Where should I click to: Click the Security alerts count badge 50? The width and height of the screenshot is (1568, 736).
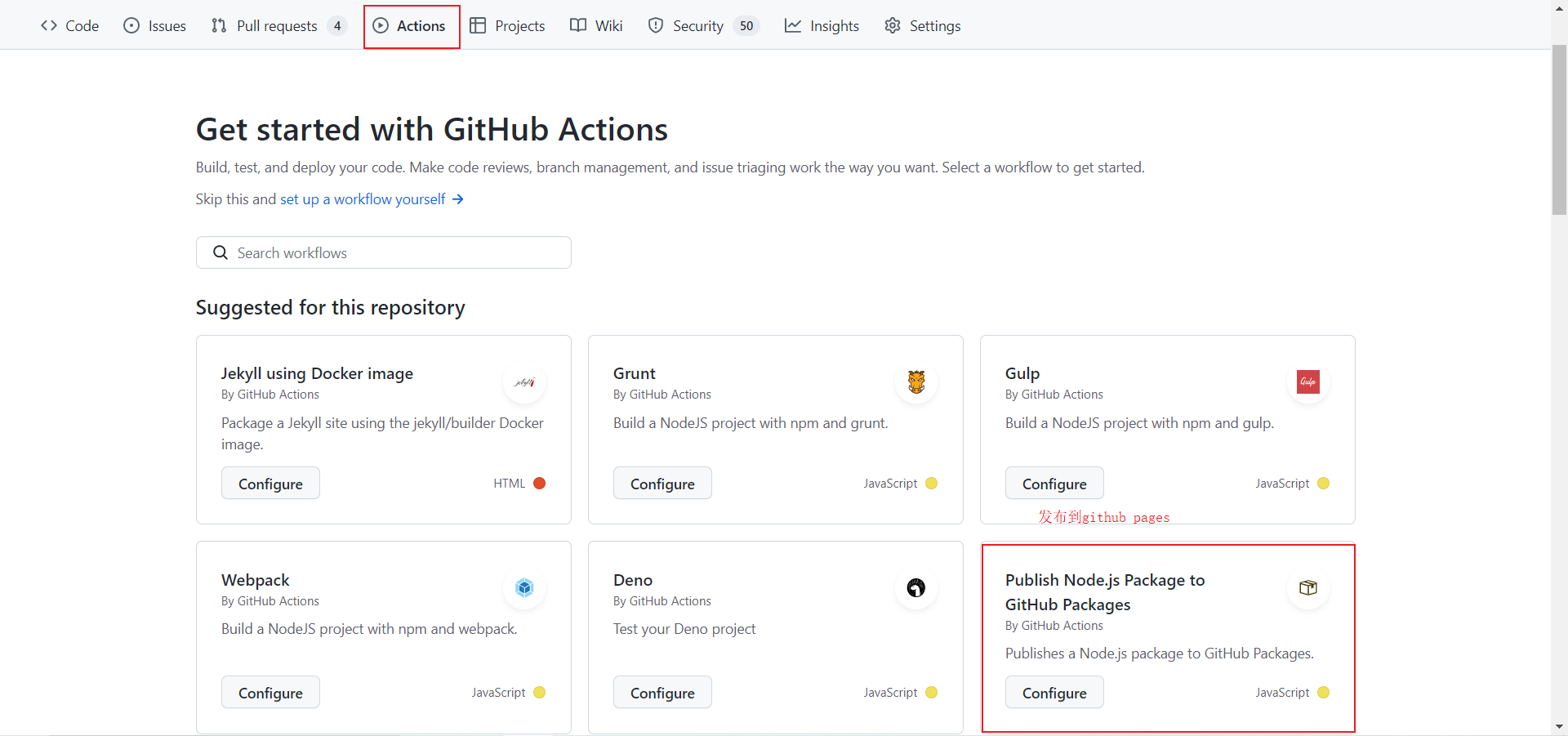(x=746, y=26)
